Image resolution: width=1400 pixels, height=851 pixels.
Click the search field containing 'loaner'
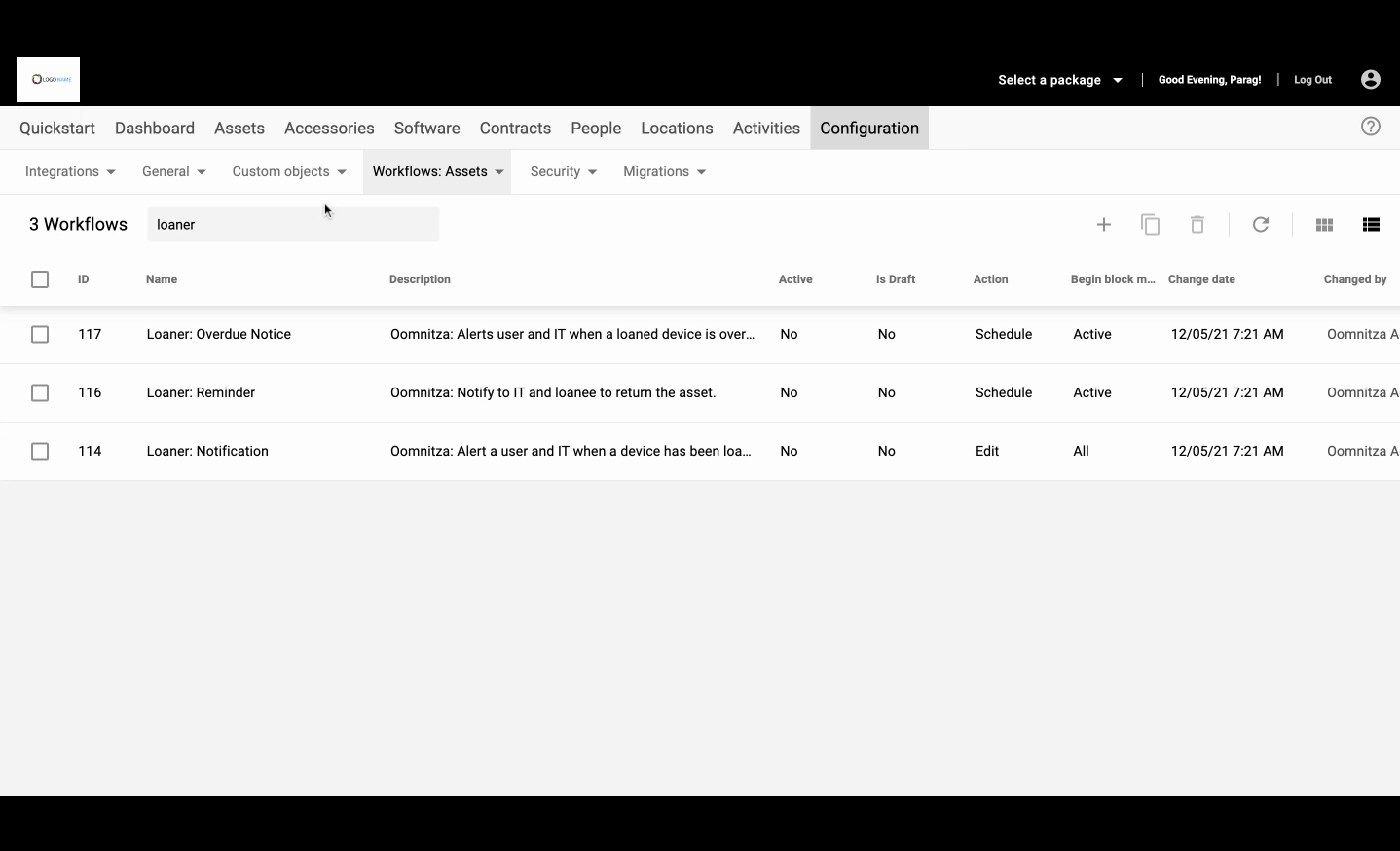click(292, 225)
